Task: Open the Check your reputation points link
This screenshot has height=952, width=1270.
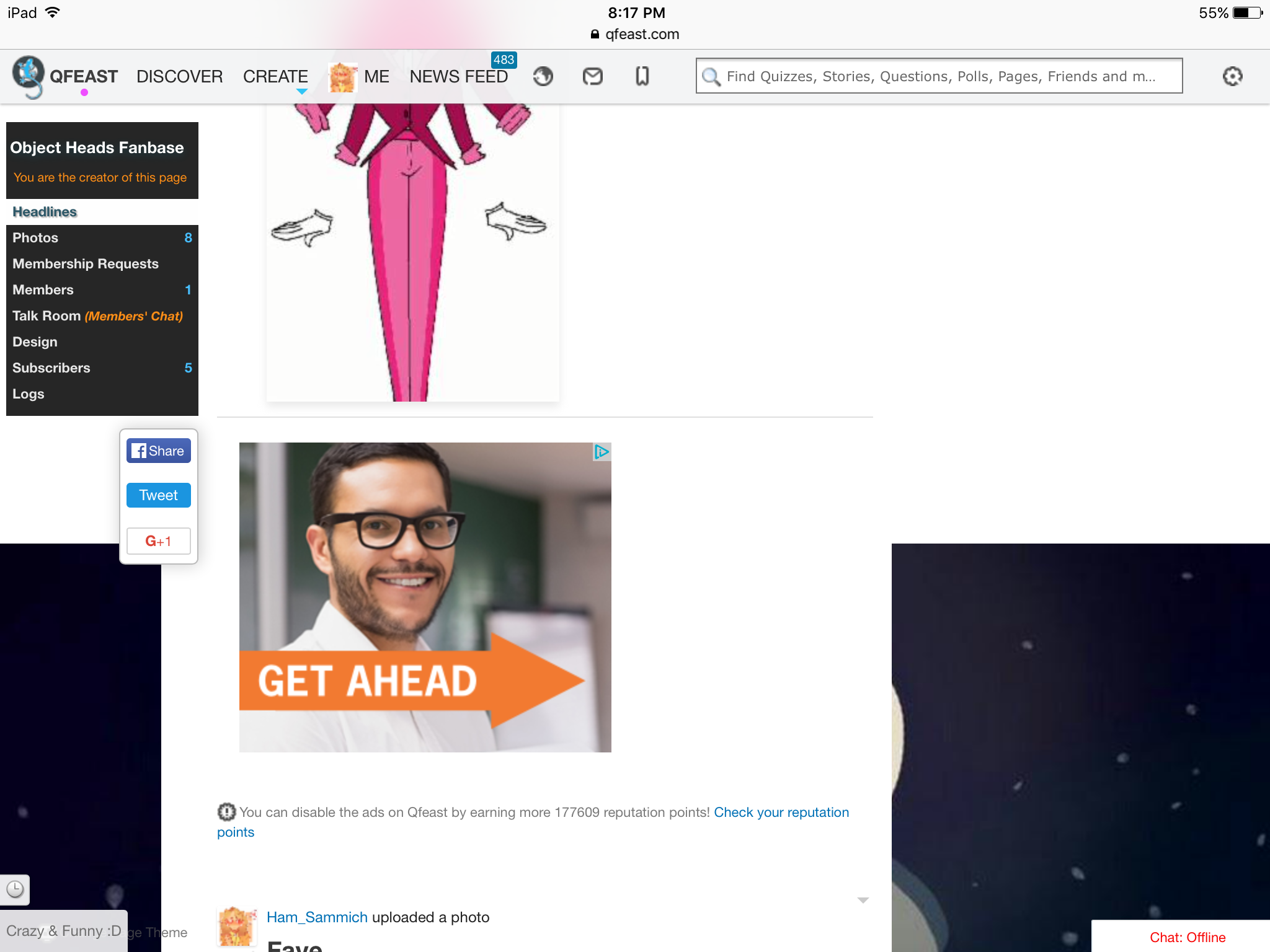Action: click(781, 813)
